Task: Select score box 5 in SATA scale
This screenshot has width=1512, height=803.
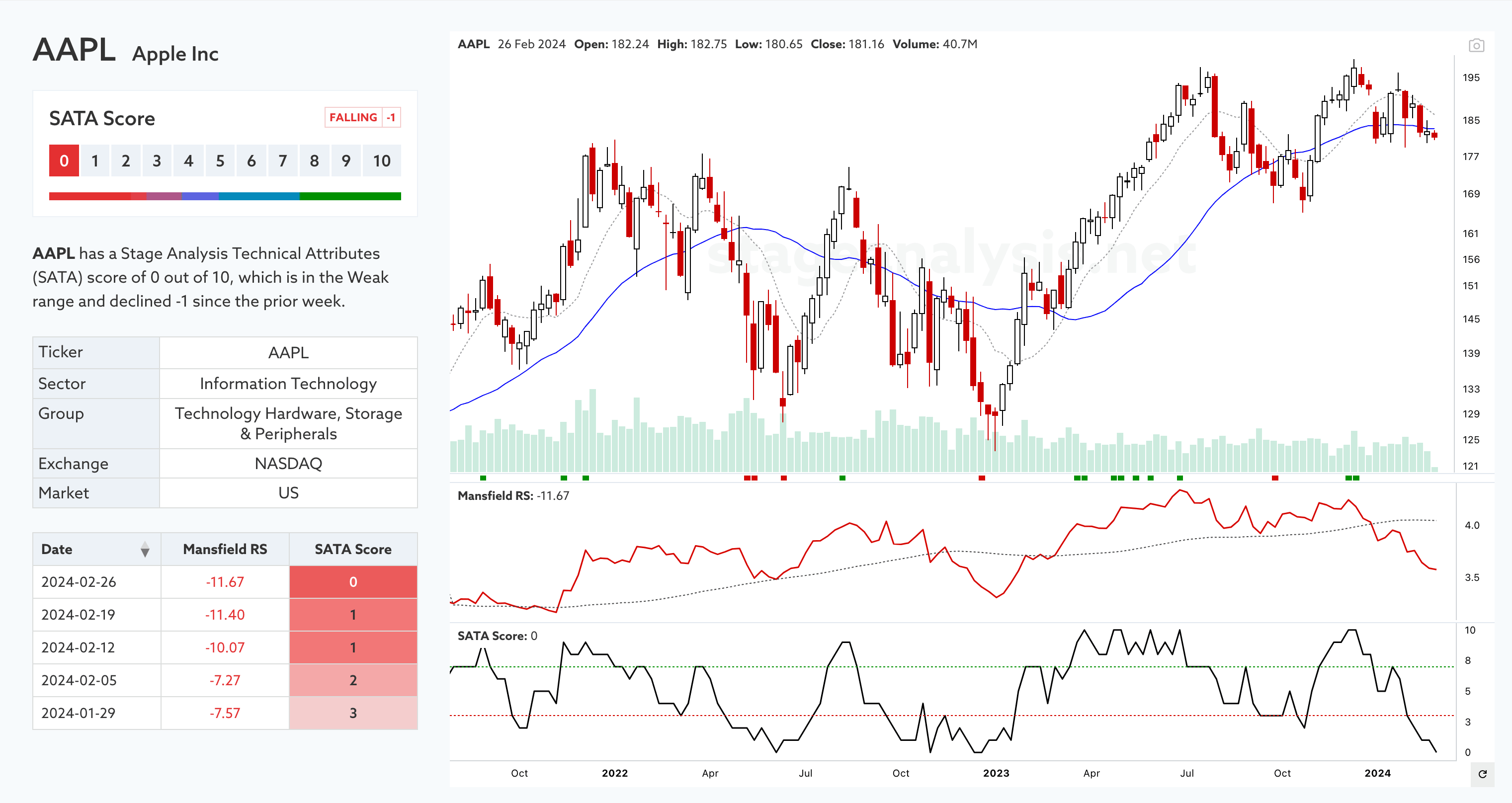Action: coord(220,161)
